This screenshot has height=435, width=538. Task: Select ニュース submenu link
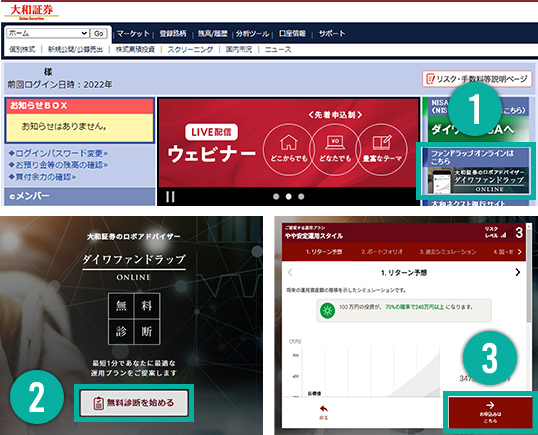point(278,49)
